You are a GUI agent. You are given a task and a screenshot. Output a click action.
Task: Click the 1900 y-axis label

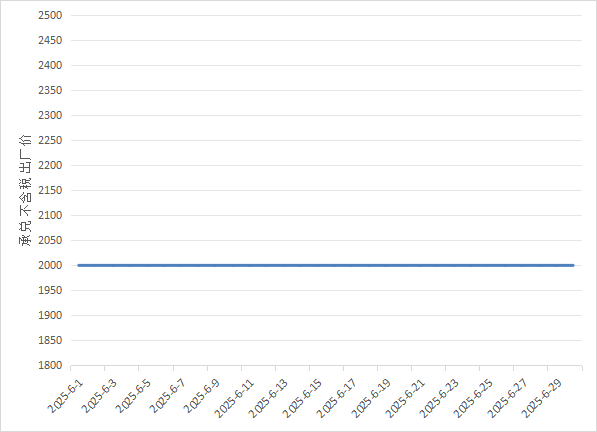[50, 316]
